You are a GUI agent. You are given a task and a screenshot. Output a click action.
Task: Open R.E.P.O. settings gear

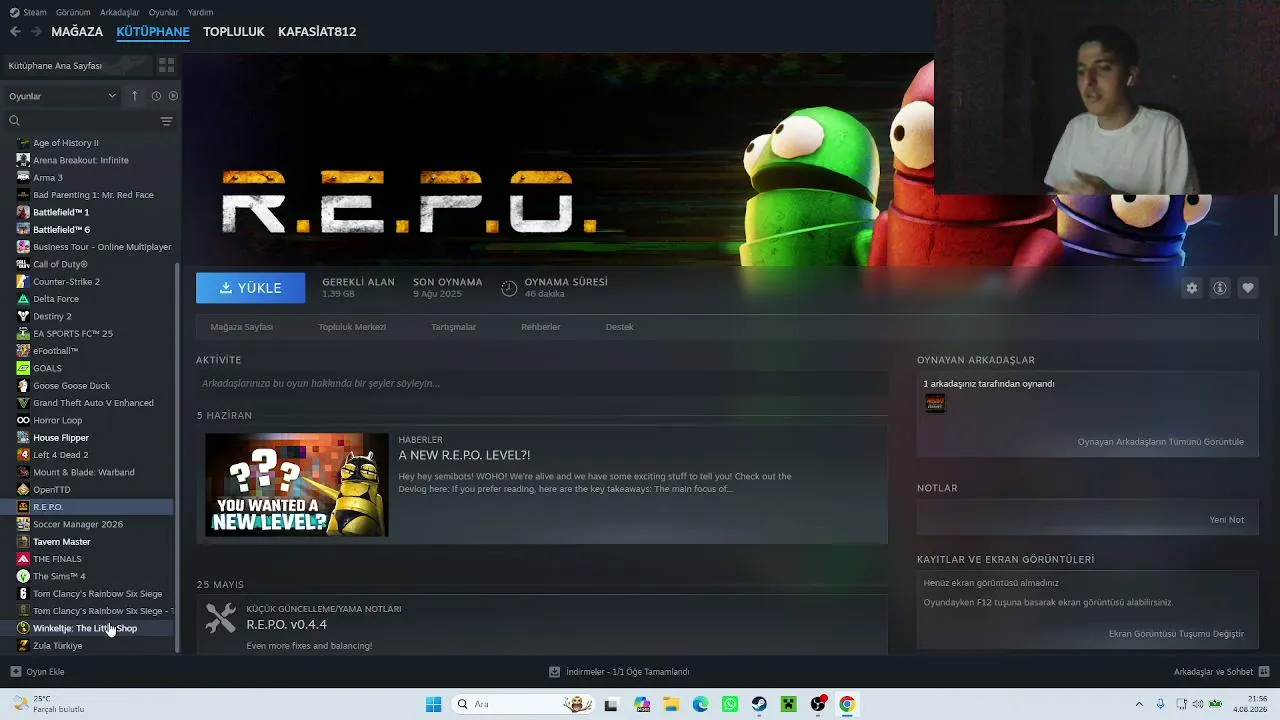click(x=1192, y=288)
